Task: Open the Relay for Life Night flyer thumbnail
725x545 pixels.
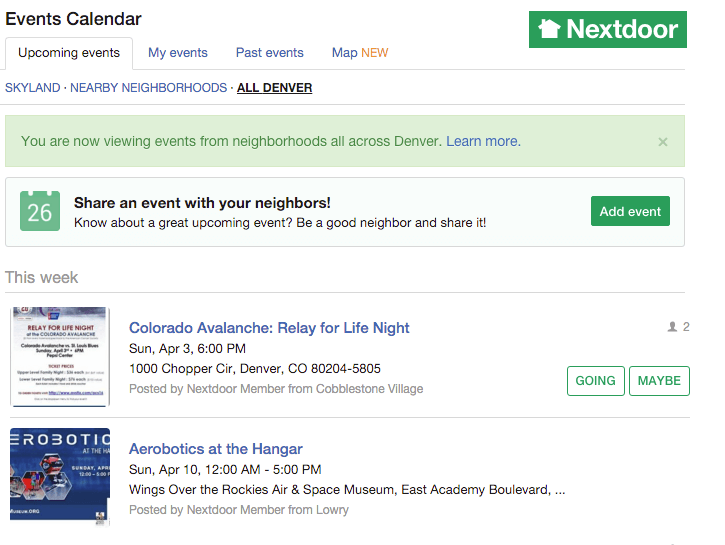Action: (x=60, y=356)
